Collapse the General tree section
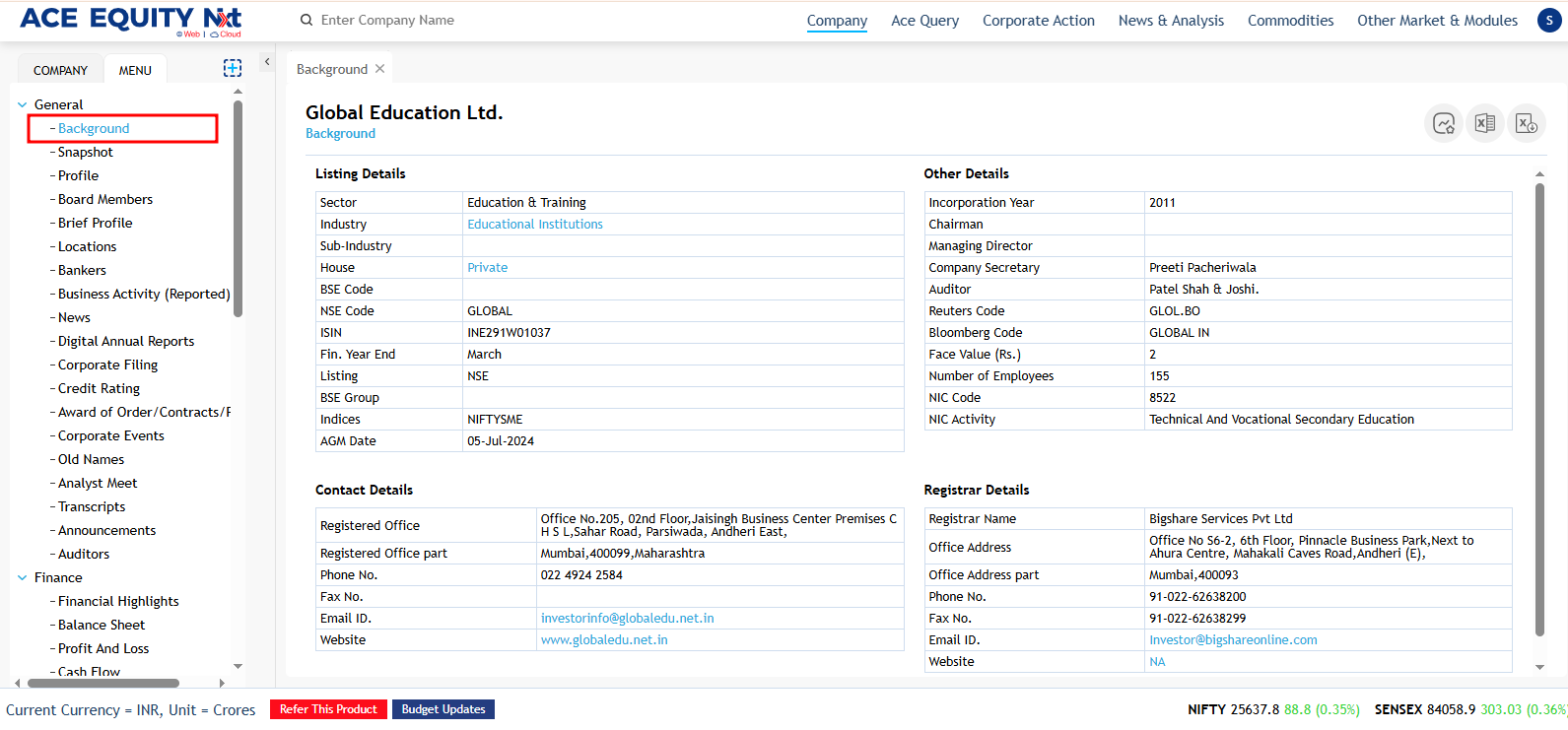Viewport: 1568px width, 730px height. tap(23, 104)
